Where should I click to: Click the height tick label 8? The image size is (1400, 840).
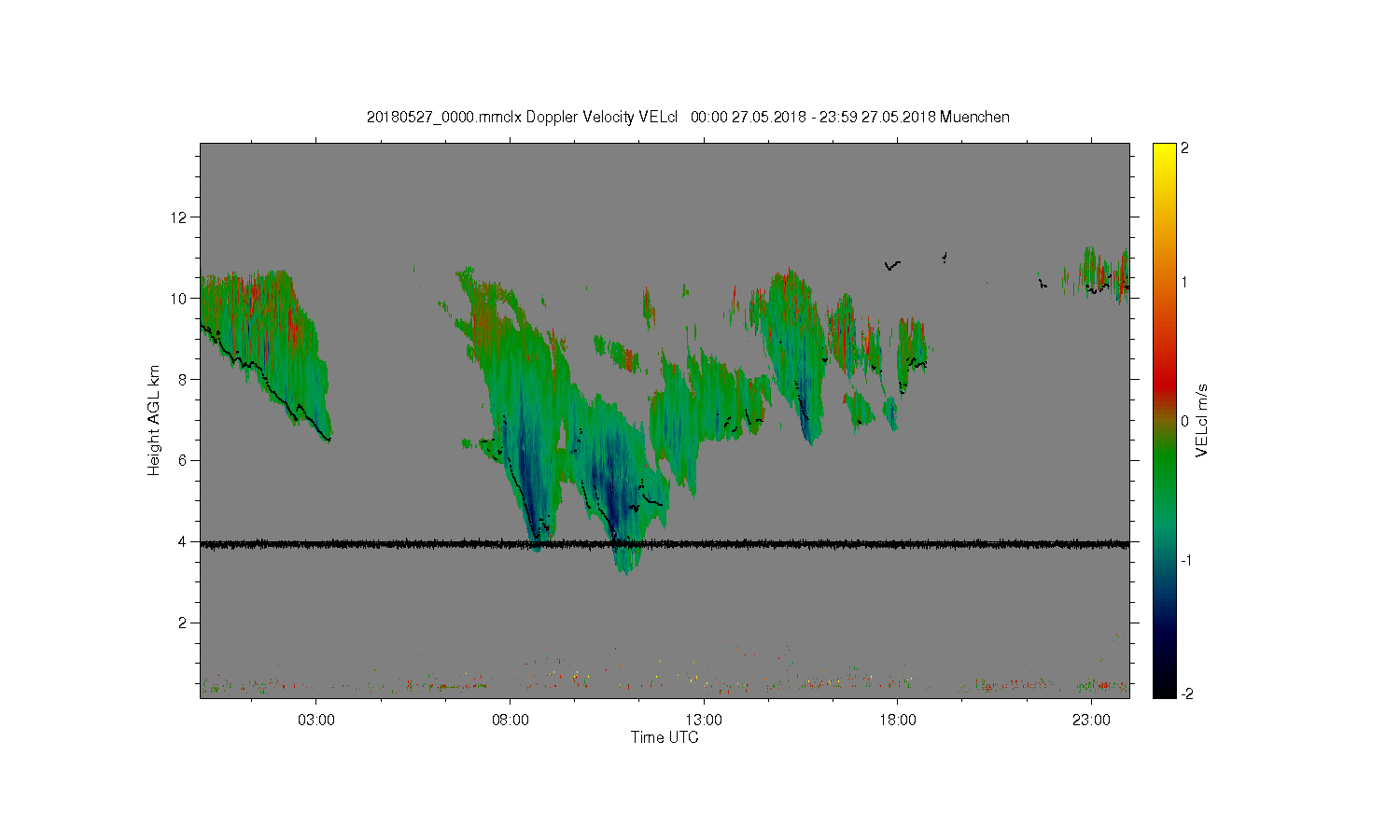[x=183, y=380]
